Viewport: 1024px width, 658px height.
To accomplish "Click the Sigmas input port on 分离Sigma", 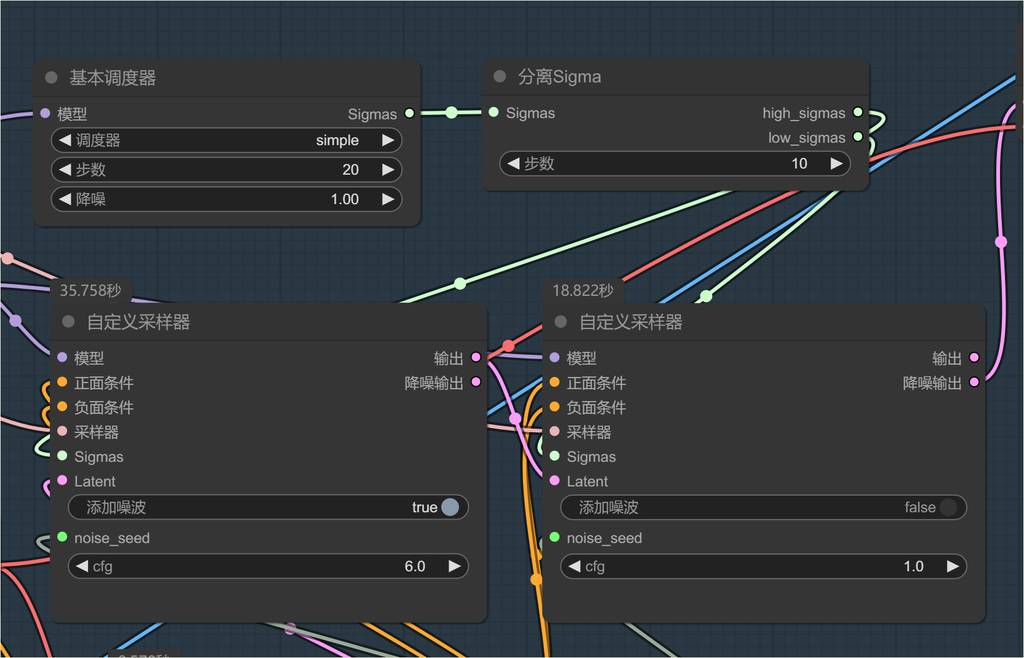I will click(494, 113).
